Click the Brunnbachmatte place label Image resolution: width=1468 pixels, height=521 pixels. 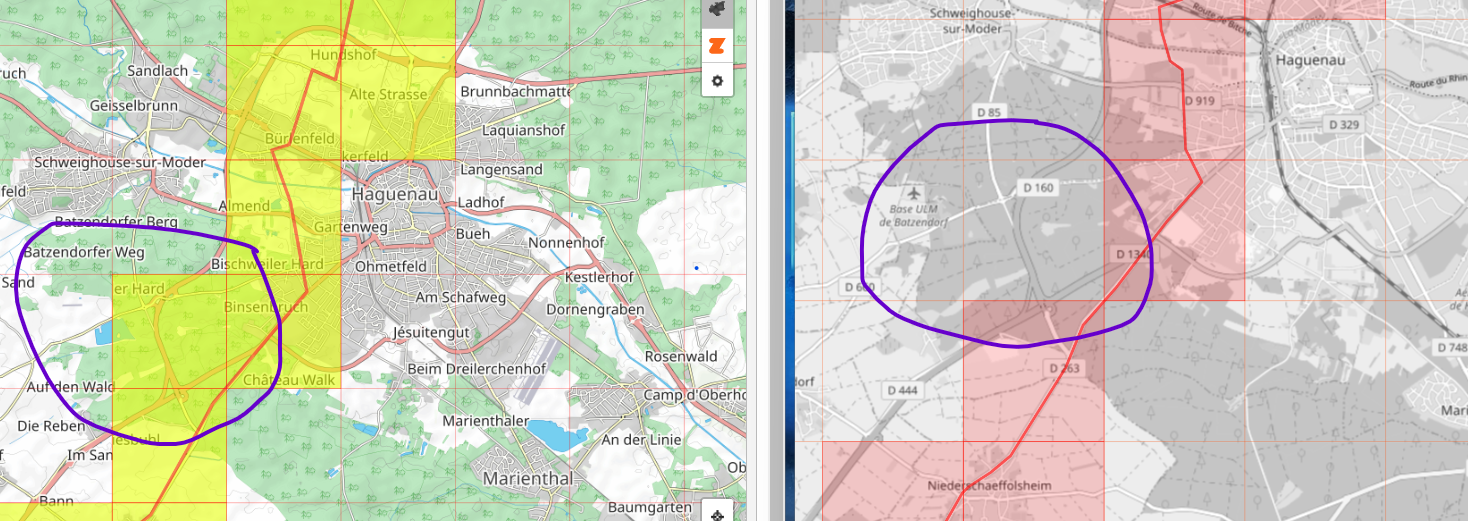coord(516,91)
